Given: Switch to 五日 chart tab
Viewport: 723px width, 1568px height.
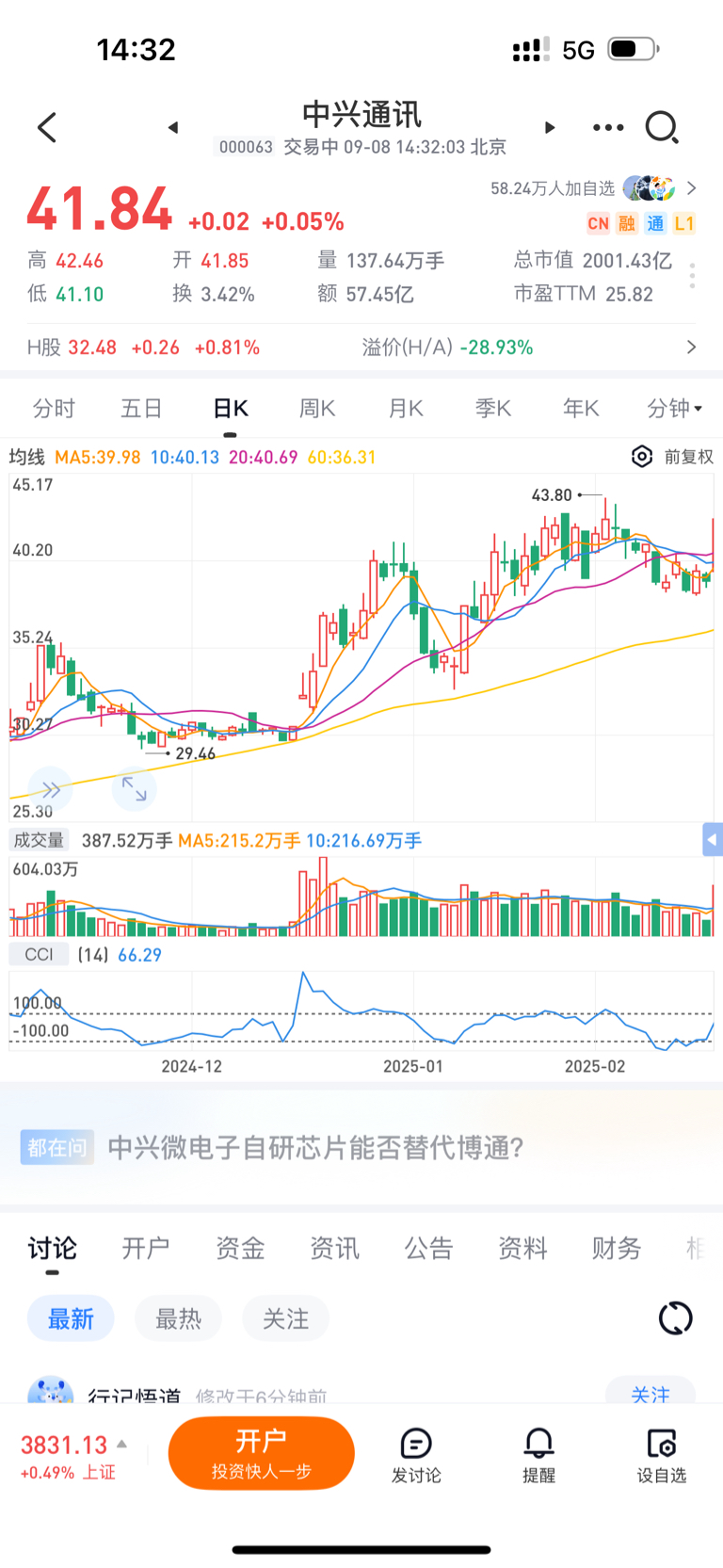Looking at the screenshot, I should 141,408.
